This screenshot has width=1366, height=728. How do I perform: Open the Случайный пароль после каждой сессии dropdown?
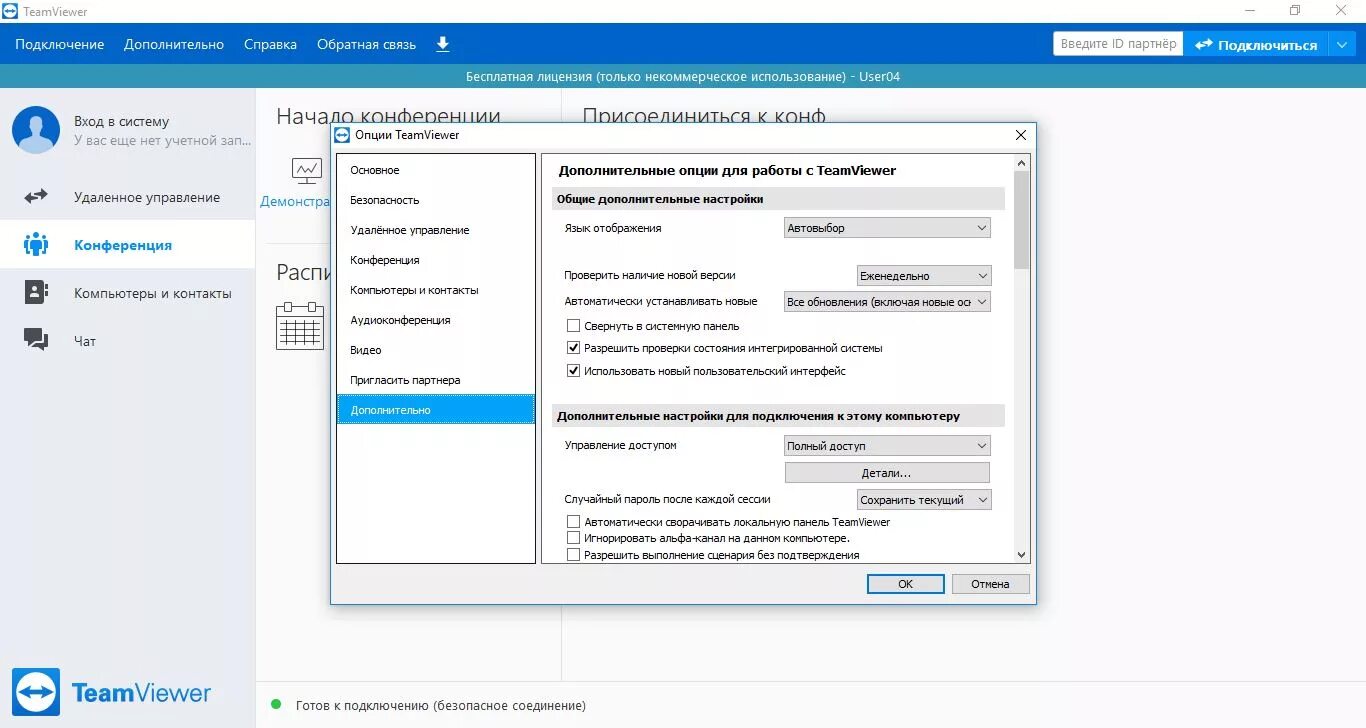923,500
